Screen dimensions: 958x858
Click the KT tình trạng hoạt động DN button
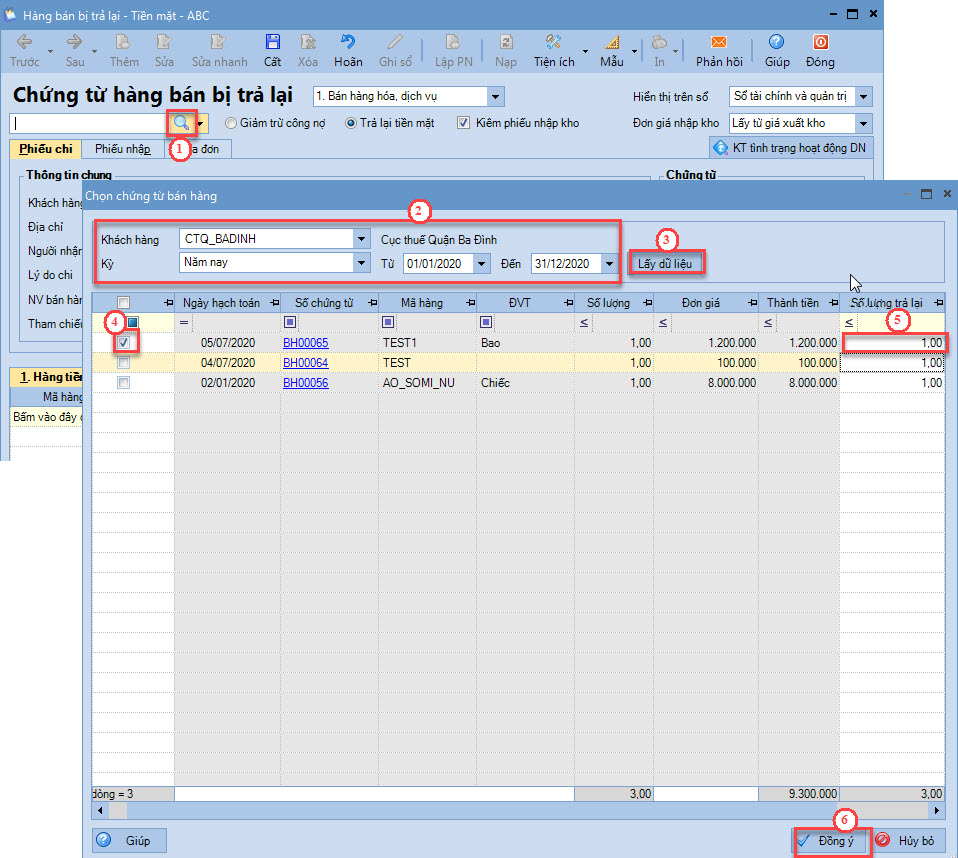click(791, 148)
